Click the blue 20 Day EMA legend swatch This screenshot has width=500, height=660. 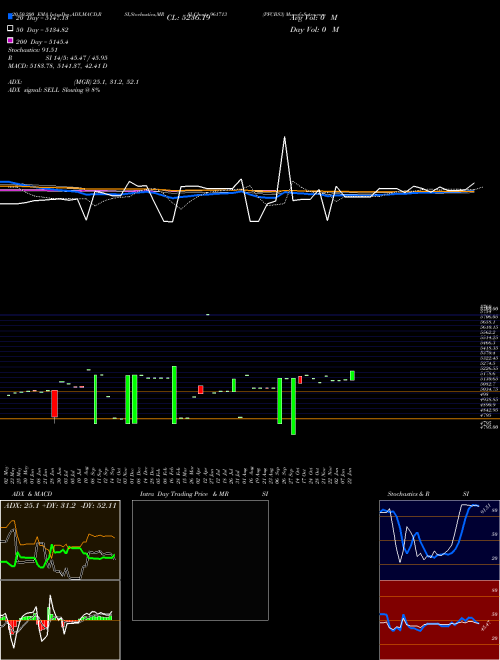[10, 16]
